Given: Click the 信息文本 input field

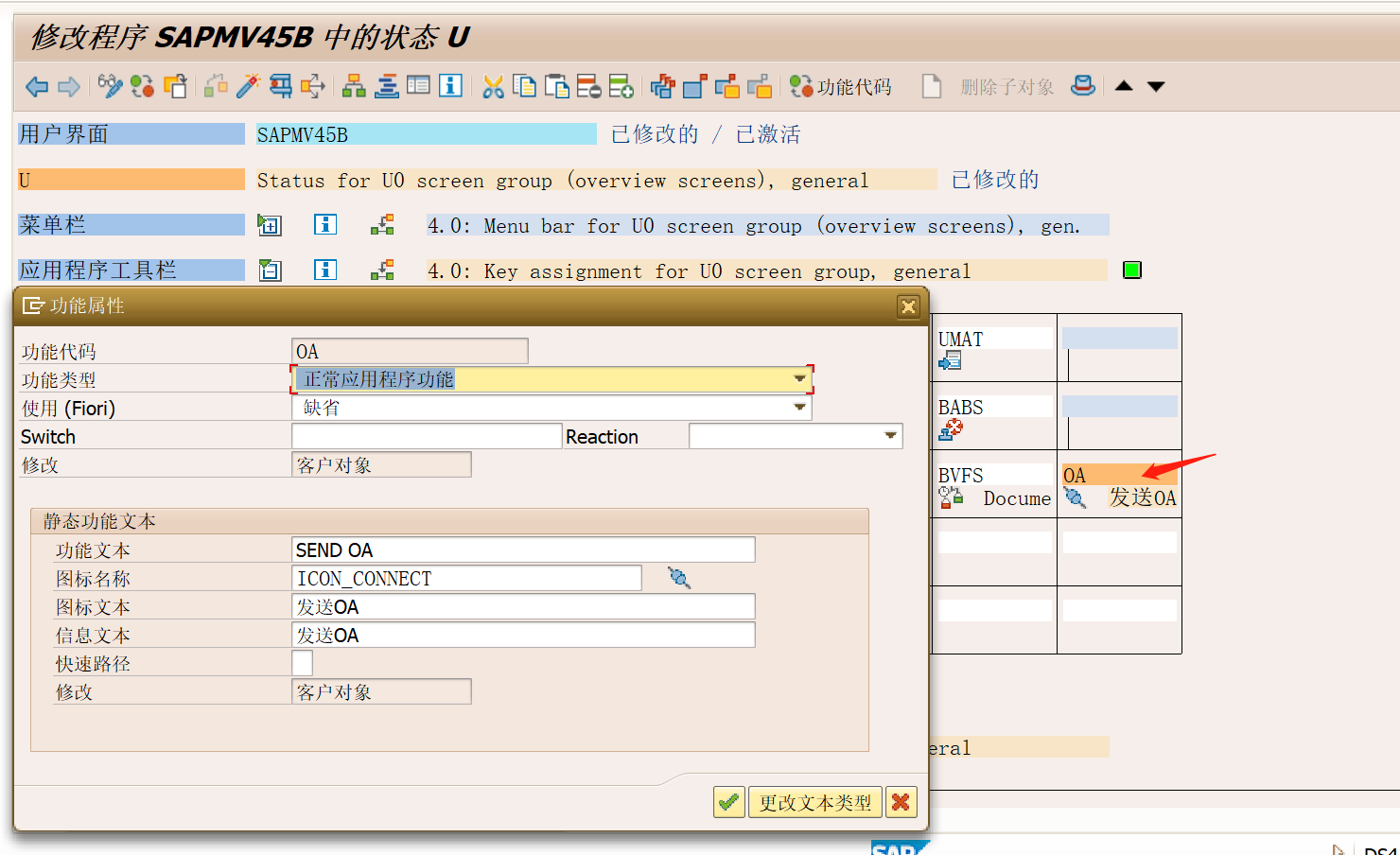Looking at the screenshot, I should point(523,635).
